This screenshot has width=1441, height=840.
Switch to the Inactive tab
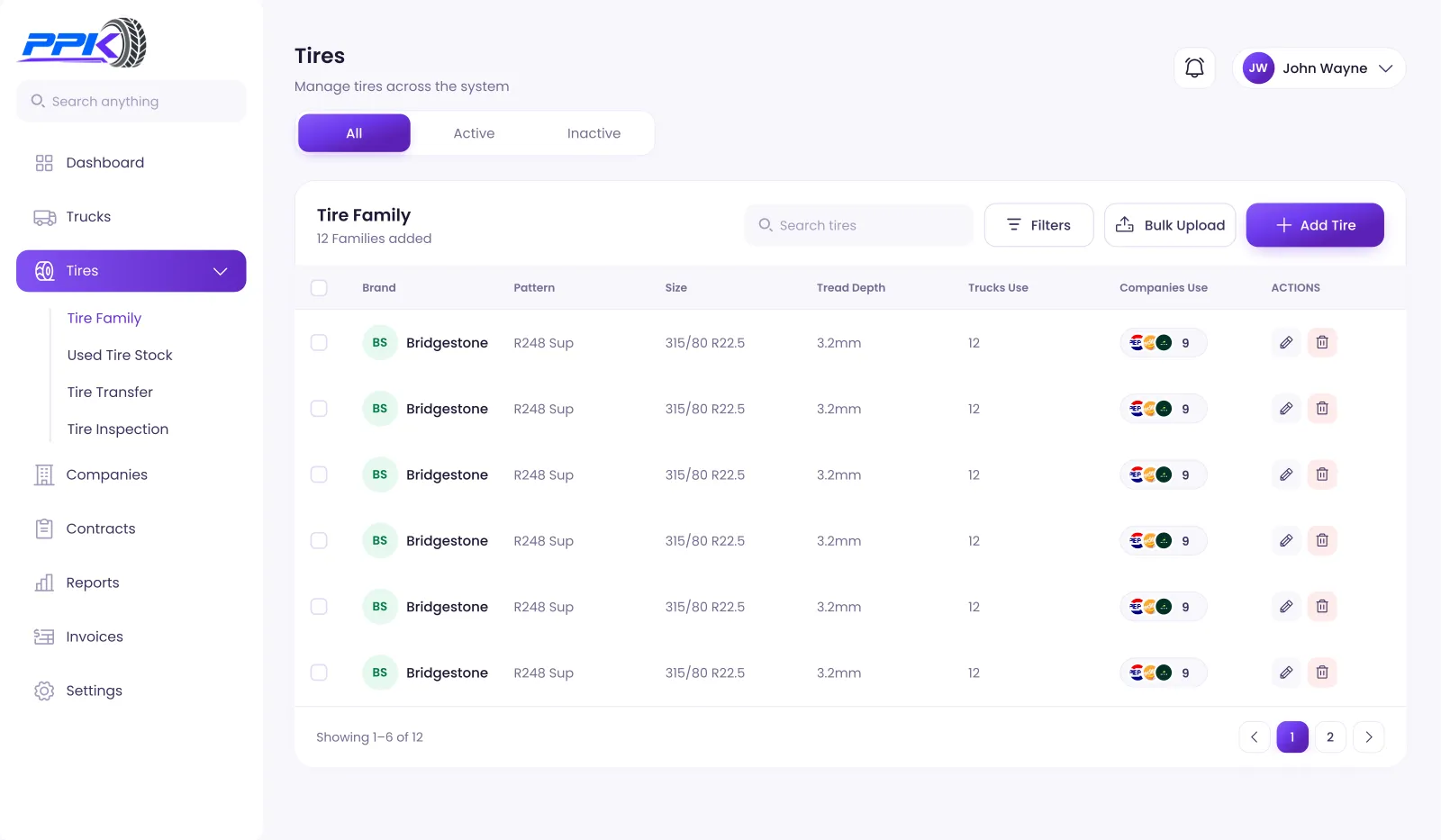coord(594,133)
